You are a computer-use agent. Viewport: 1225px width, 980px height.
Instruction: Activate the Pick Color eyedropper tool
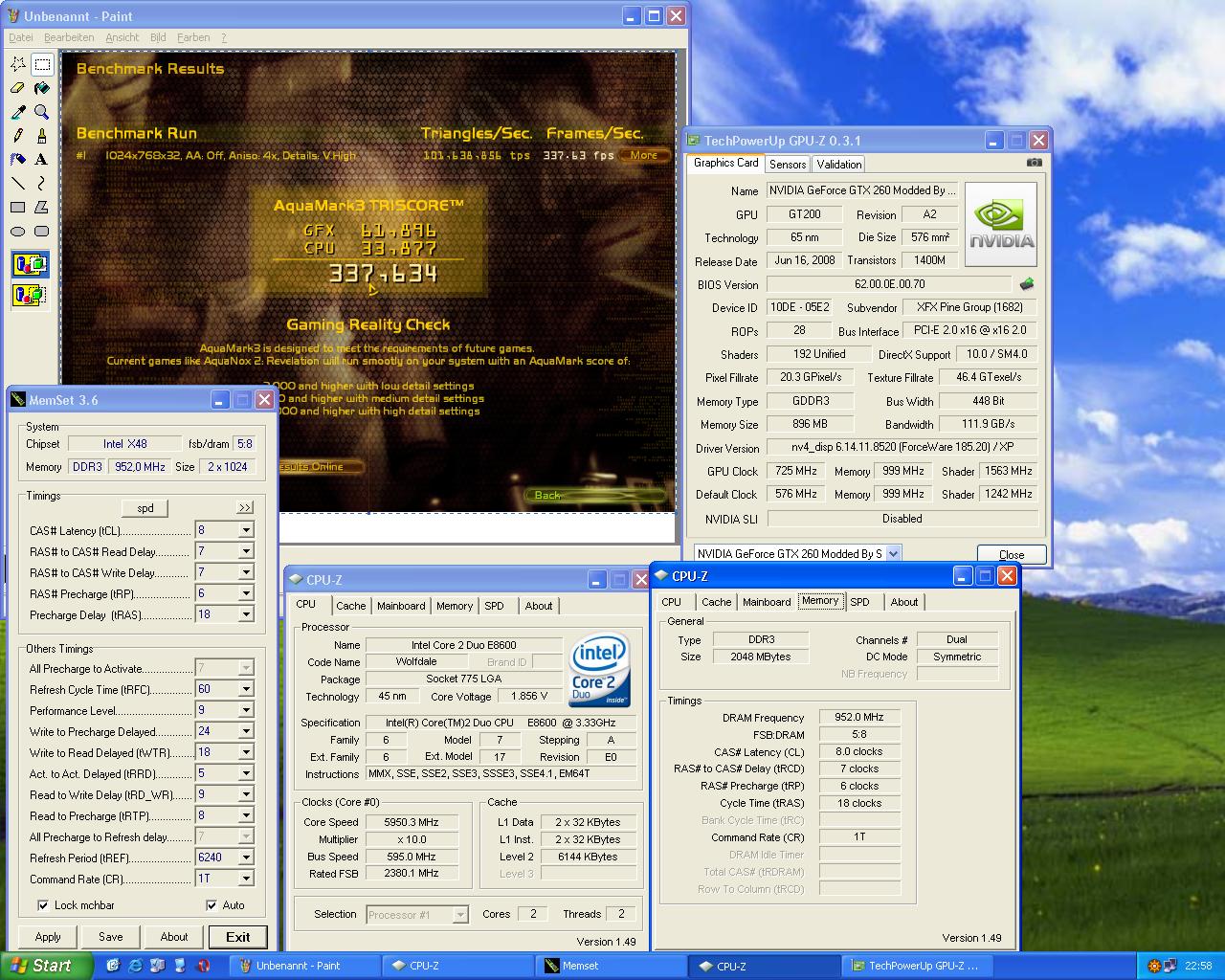point(18,113)
